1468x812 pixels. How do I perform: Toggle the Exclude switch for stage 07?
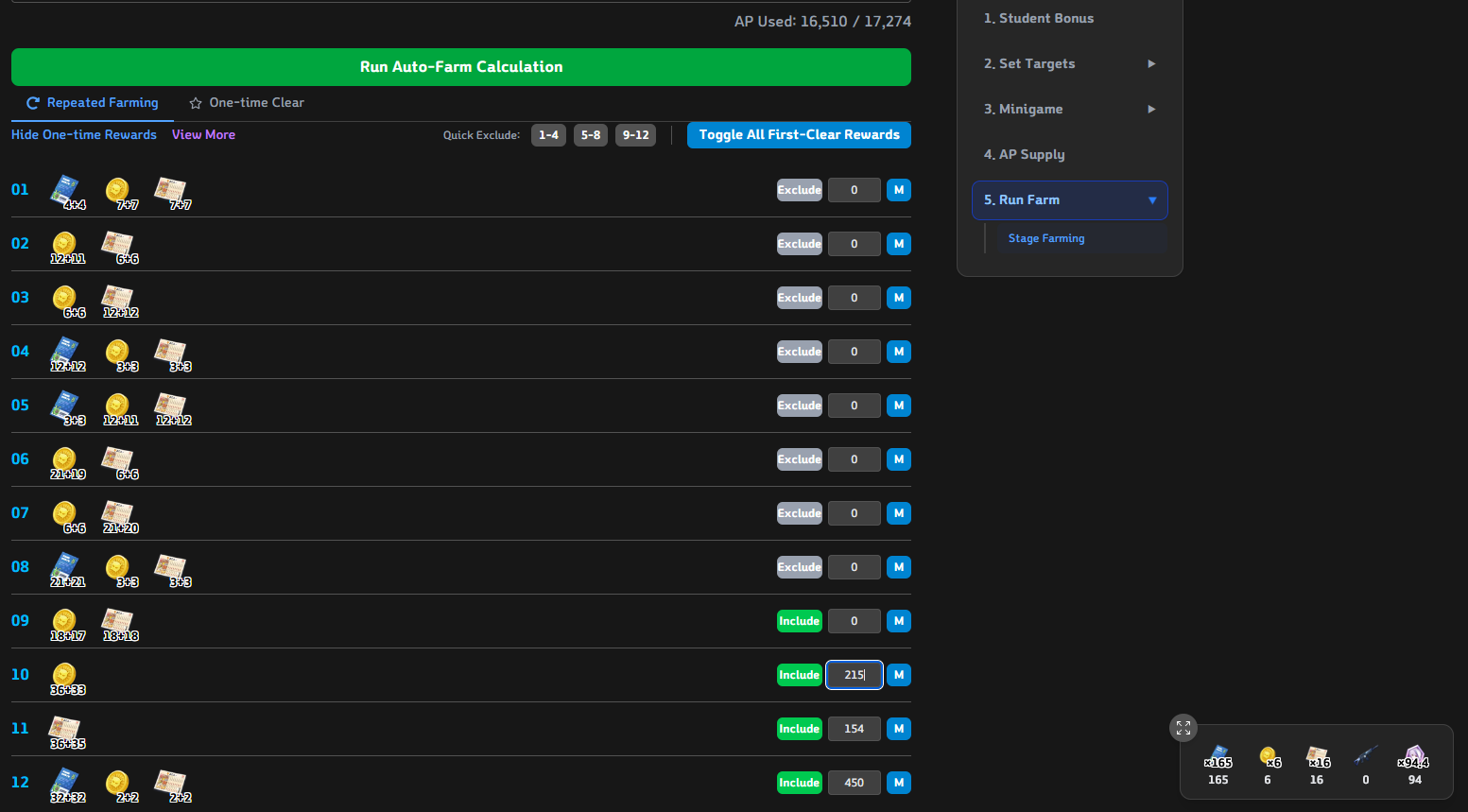[800, 513]
